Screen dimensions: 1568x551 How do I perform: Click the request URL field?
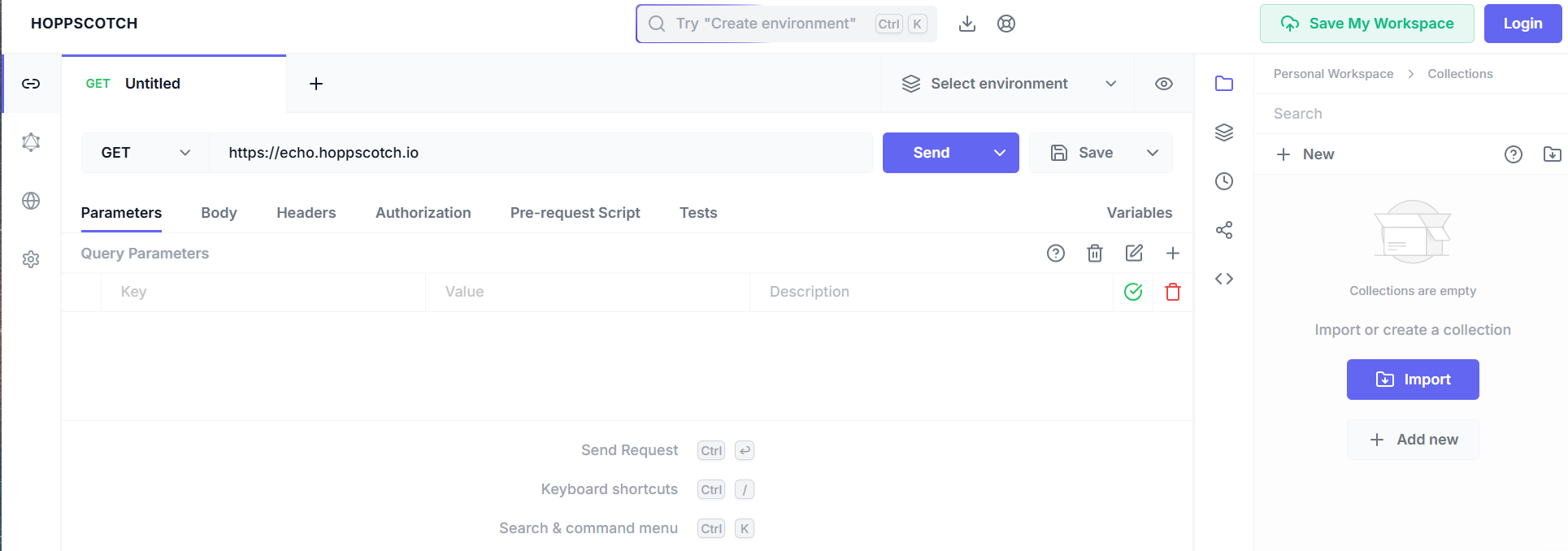(x=541, y=153)
